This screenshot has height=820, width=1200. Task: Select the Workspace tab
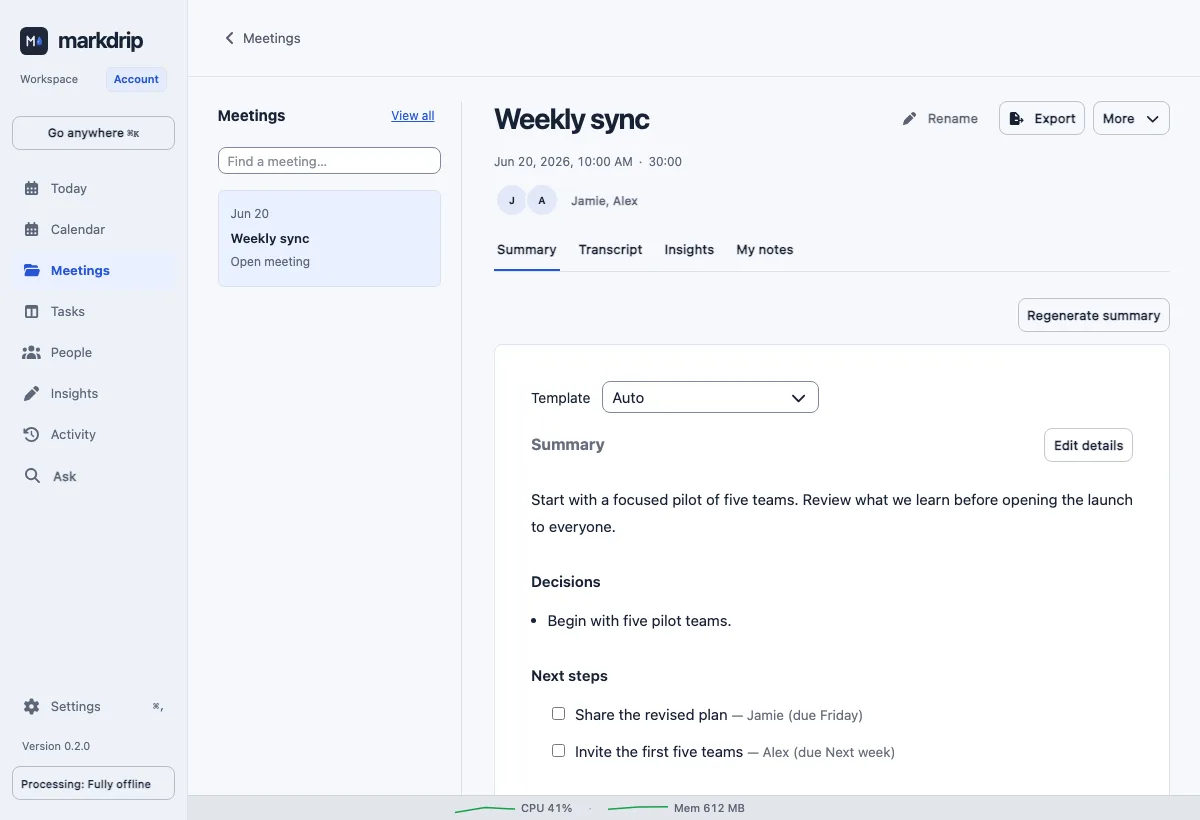49,79
